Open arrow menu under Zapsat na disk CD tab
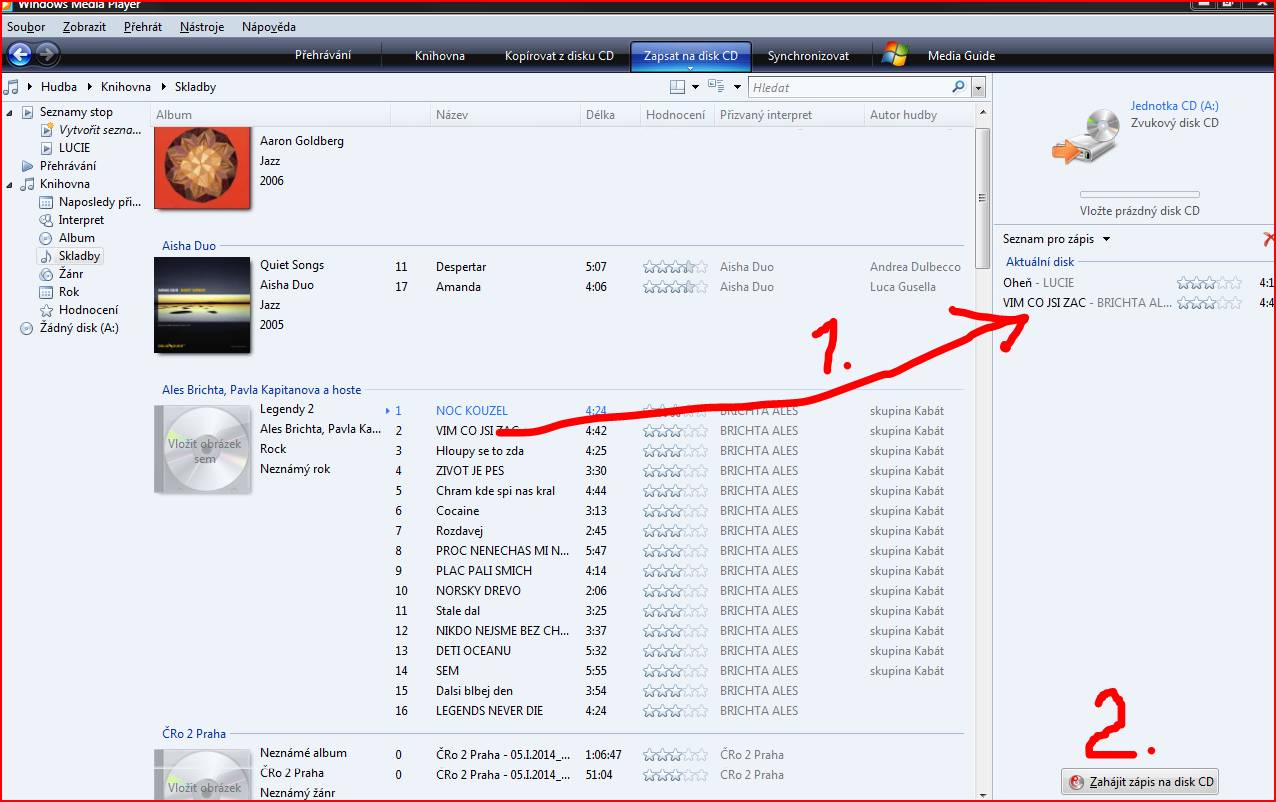The width and height of the screenshot is (1276, 802). click(691, 67)
